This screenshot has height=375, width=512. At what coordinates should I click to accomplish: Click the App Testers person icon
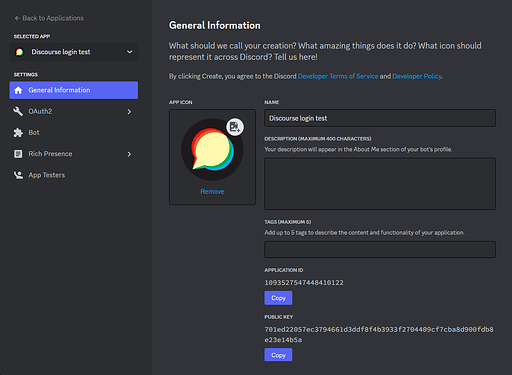(18, 175)
